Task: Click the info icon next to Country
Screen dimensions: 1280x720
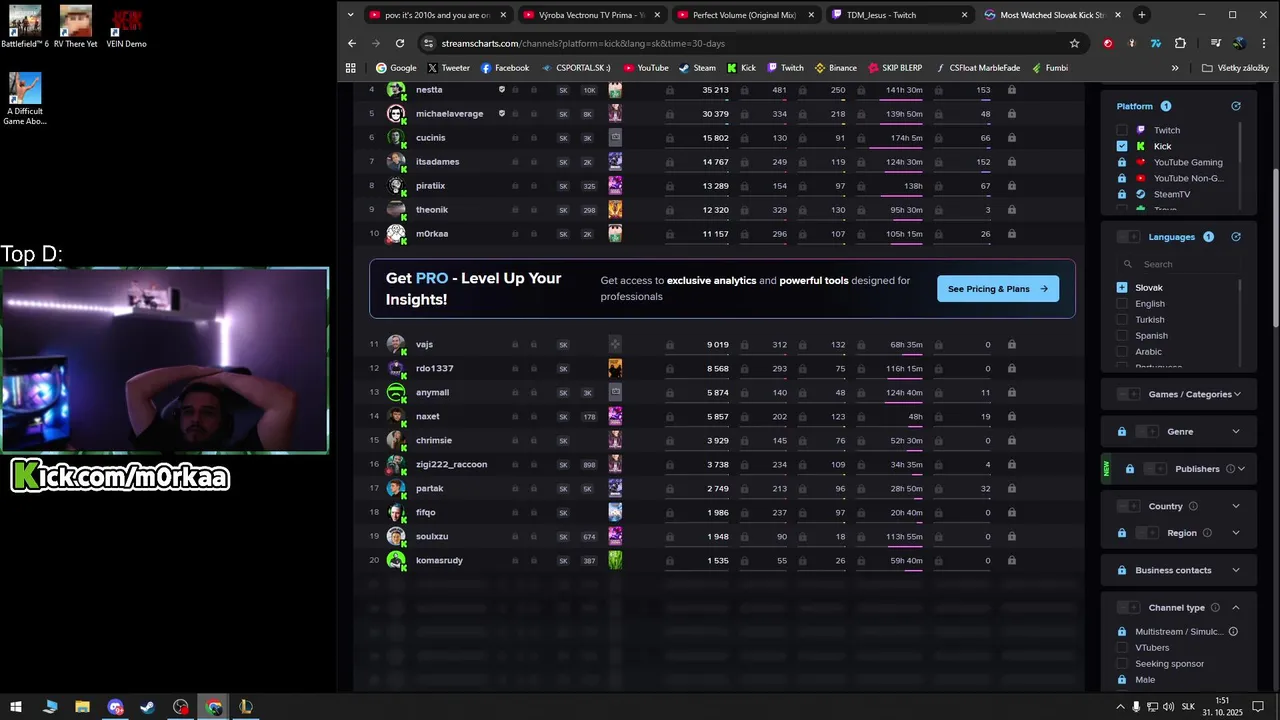Action: (x=1193, y=506)
